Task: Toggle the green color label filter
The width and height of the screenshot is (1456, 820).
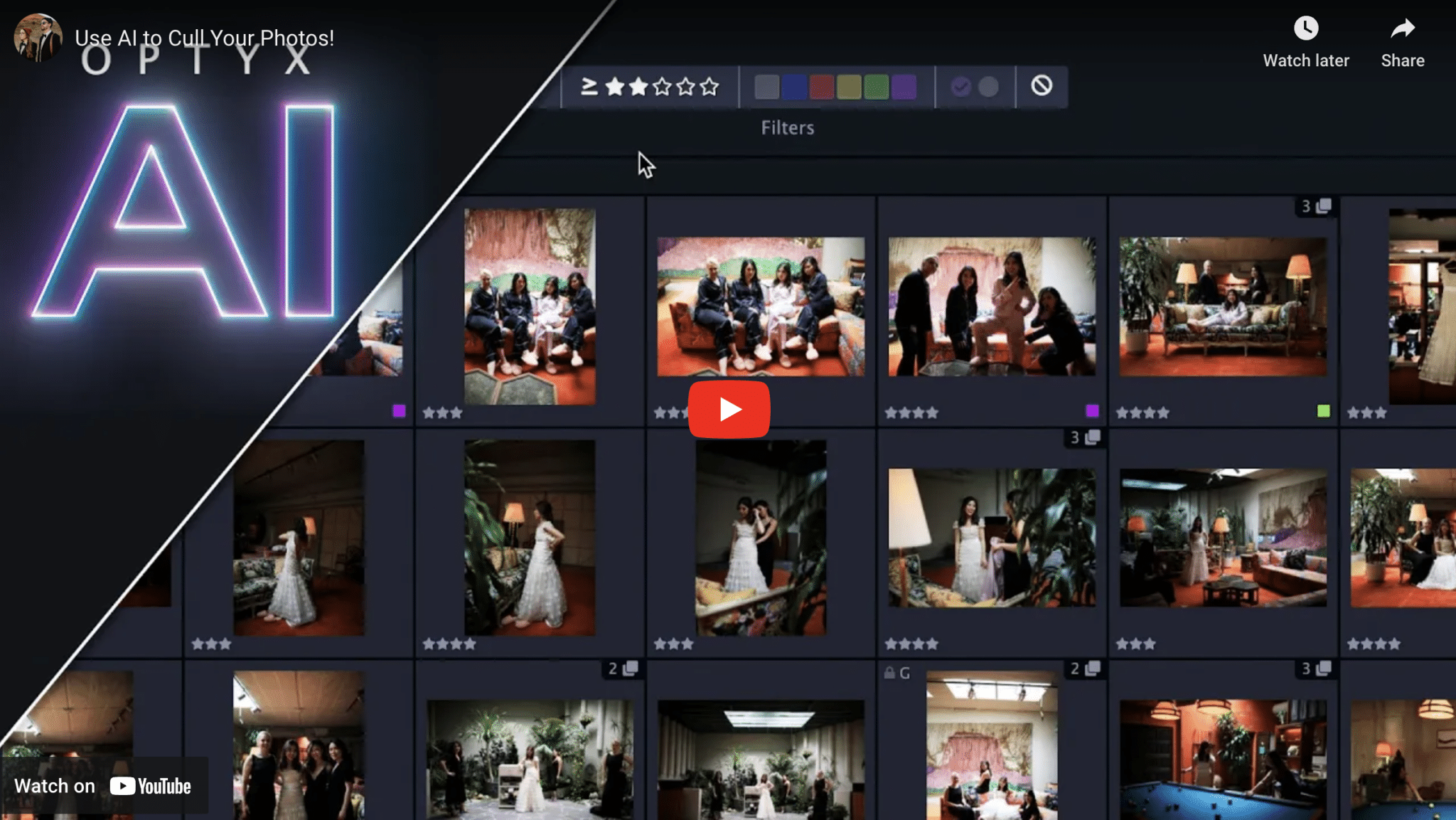Action: 876,87
